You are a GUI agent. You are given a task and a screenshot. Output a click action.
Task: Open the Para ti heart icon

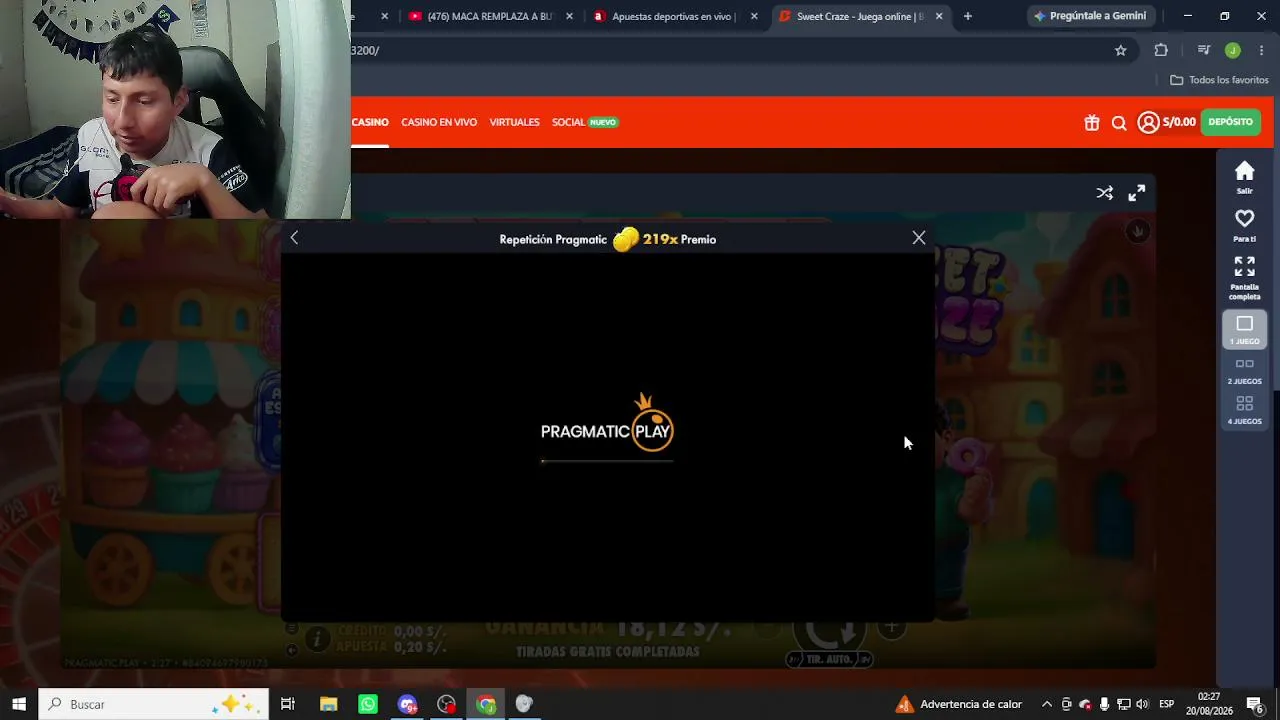[1244, 225]
